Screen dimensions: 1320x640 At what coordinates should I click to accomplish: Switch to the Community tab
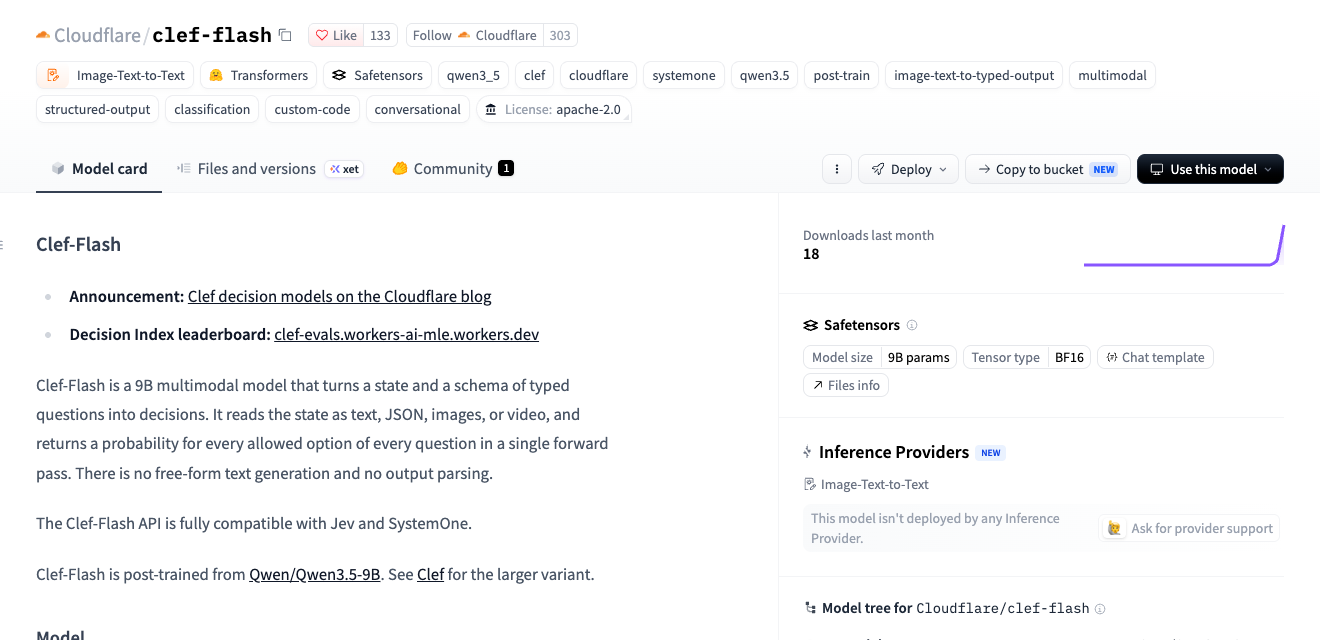point(452,169)
